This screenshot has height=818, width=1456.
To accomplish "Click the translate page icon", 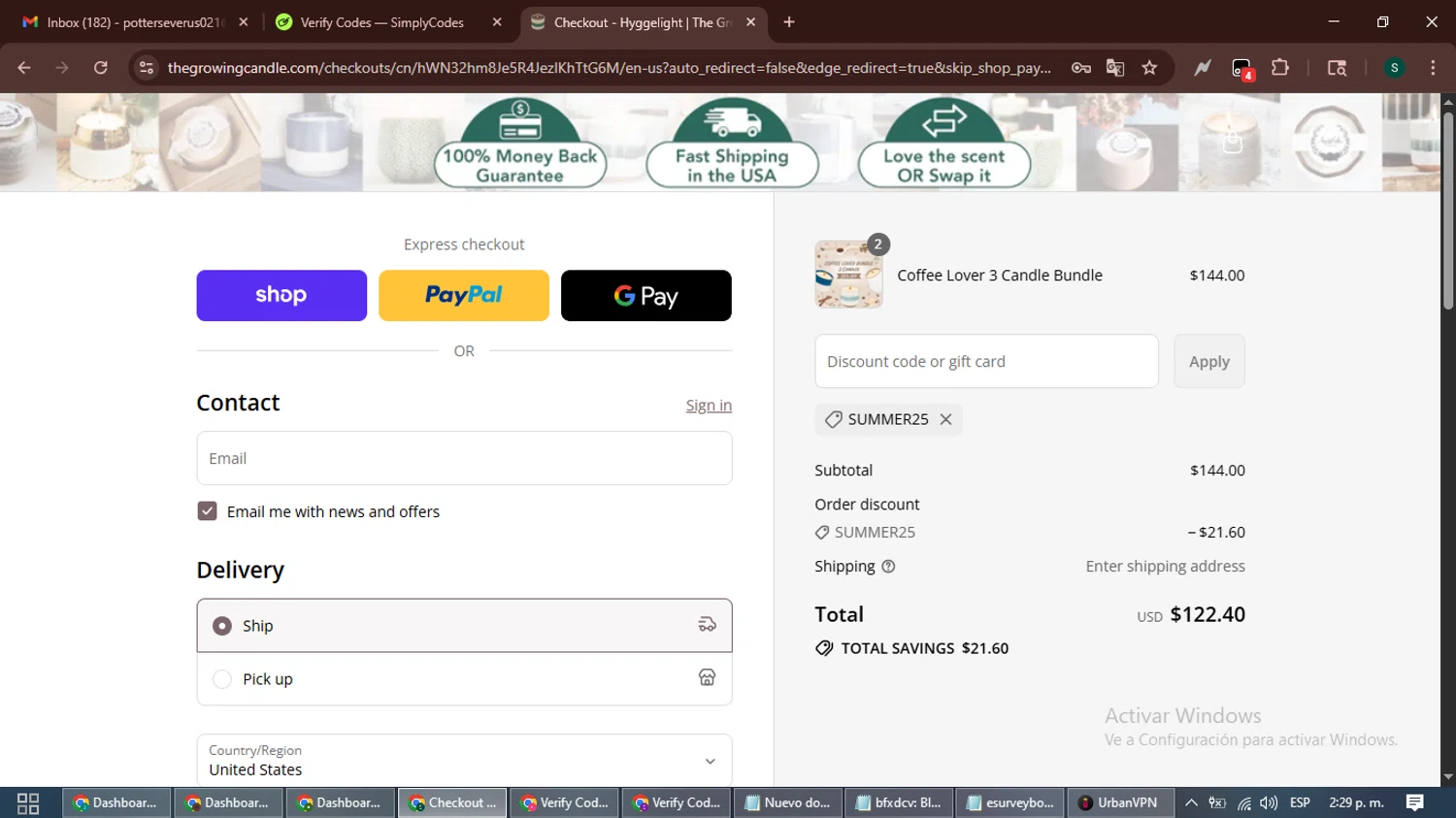I will tap(1115, 68).
